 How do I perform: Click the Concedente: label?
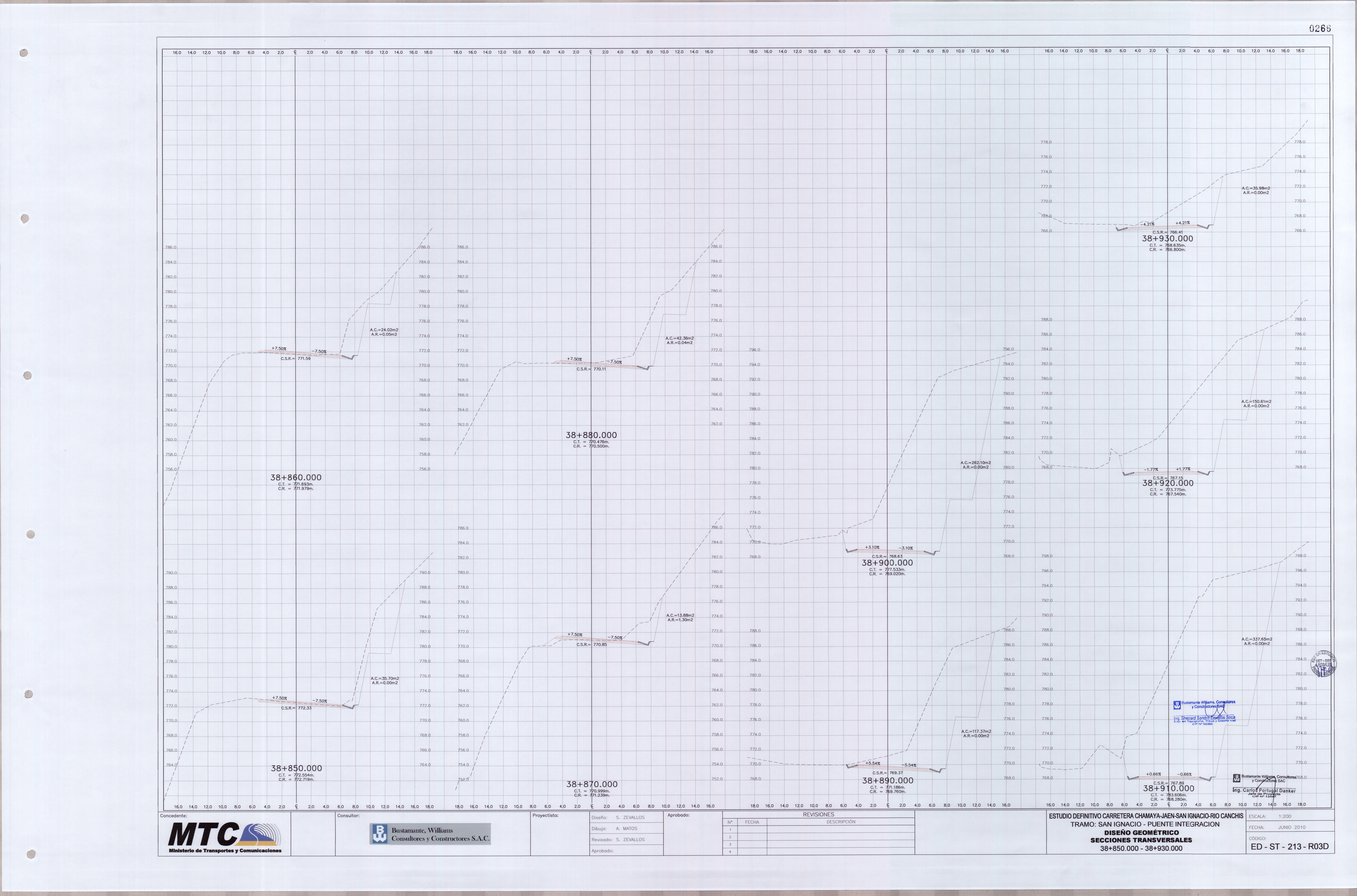tap(174, 816)
